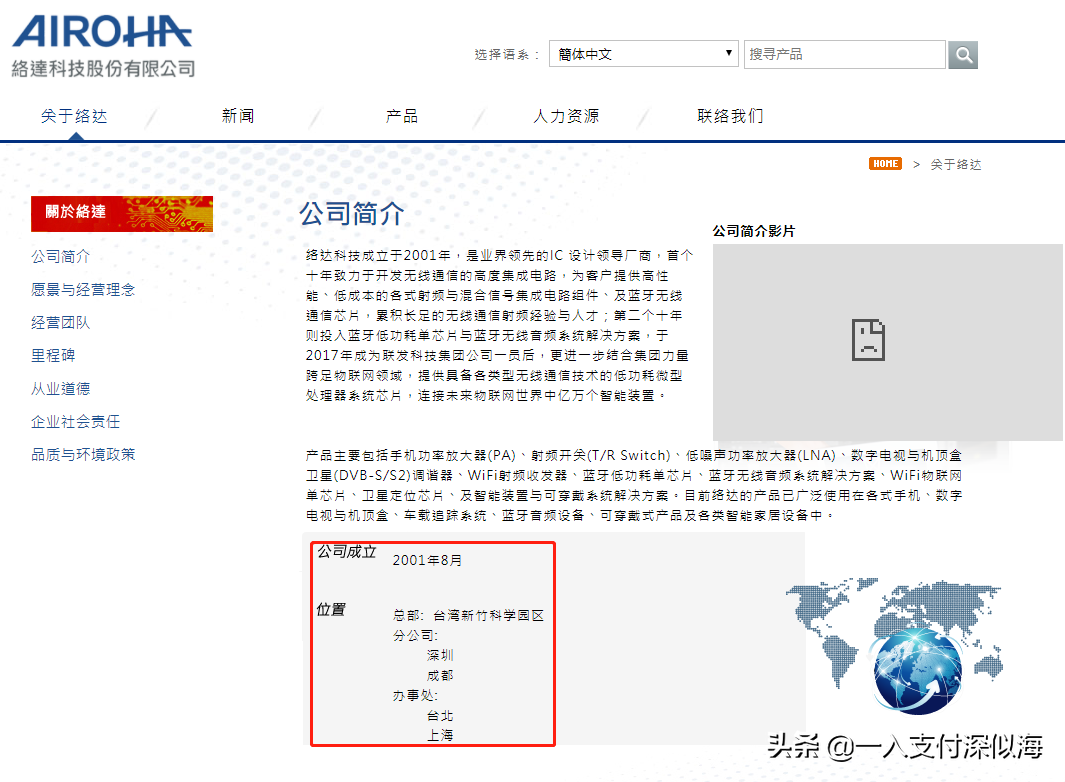The height and width of the screenshot is (782, 1065).
Task: Open the 经营团队 sidebar link
Action: click(x=61, y=322)
